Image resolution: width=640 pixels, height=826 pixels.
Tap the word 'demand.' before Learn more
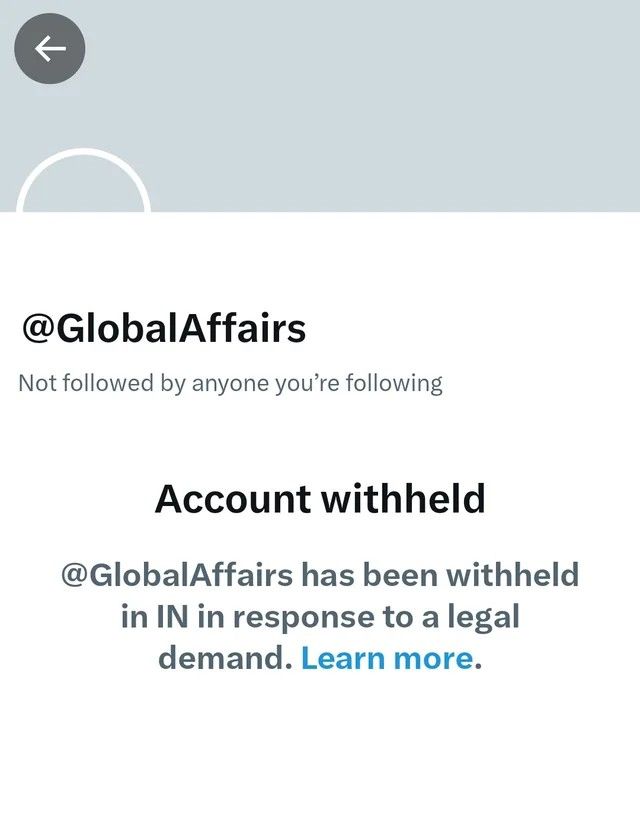[x=225, y=658]
